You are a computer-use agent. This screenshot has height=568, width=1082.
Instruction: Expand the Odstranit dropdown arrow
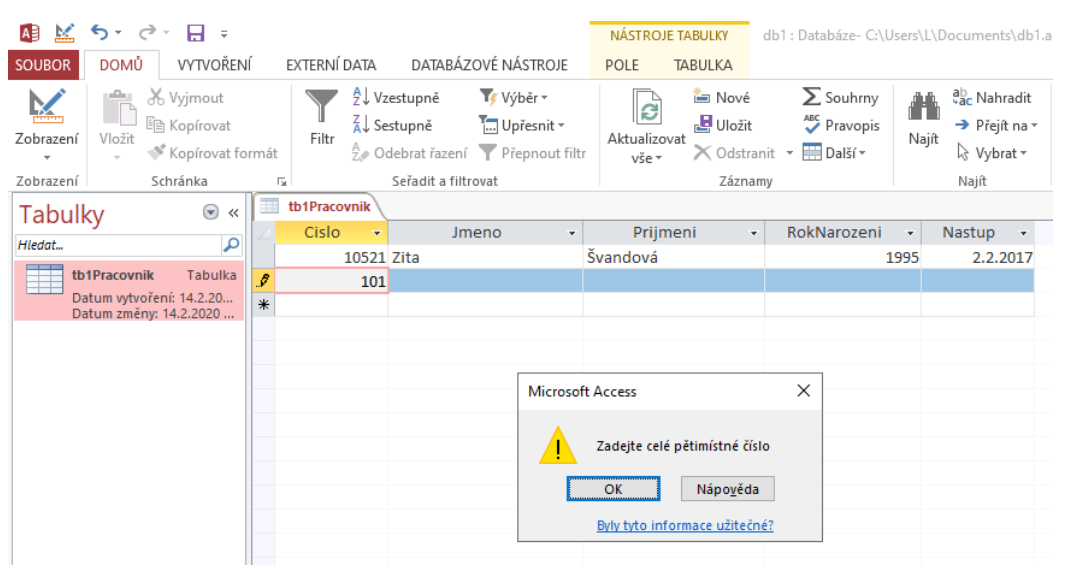click(x=789, y=153)
